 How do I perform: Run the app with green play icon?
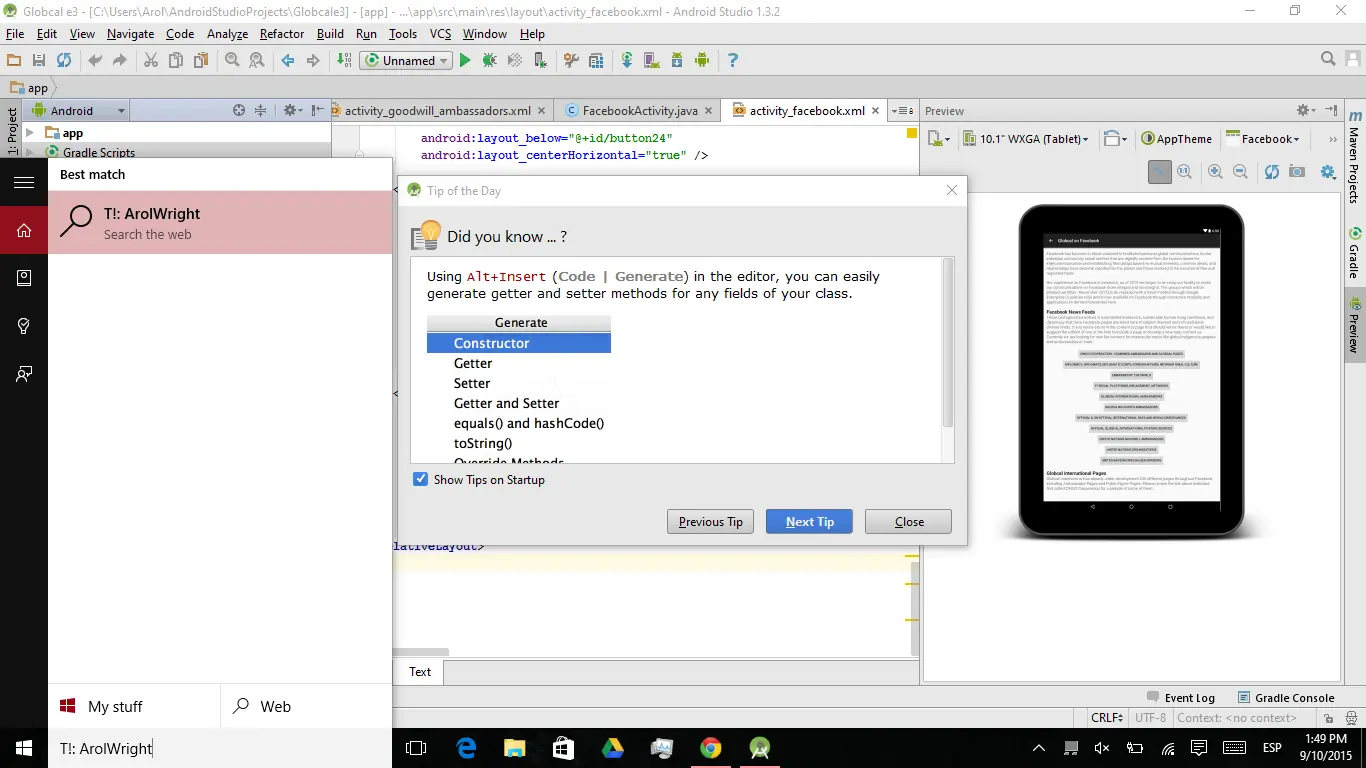[465, 61]
